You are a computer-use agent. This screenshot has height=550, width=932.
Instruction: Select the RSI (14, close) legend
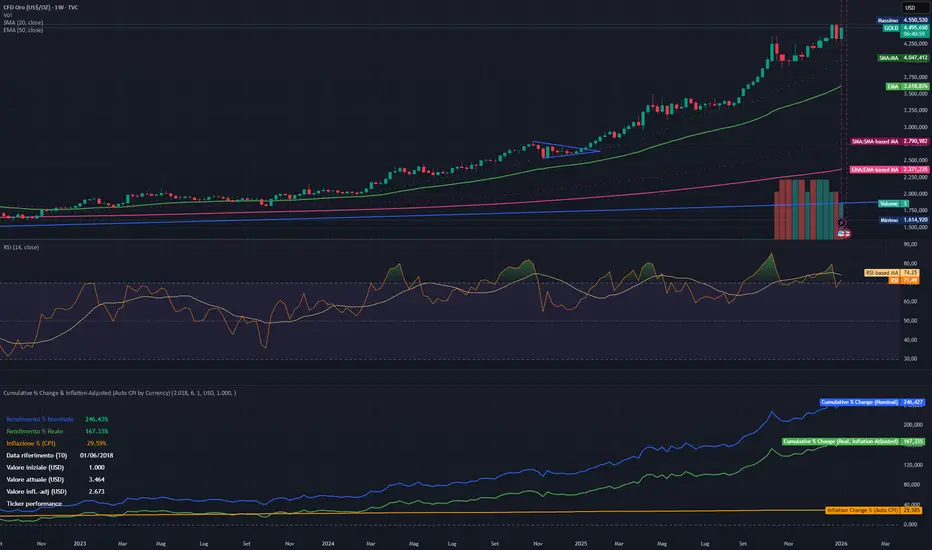21,247
